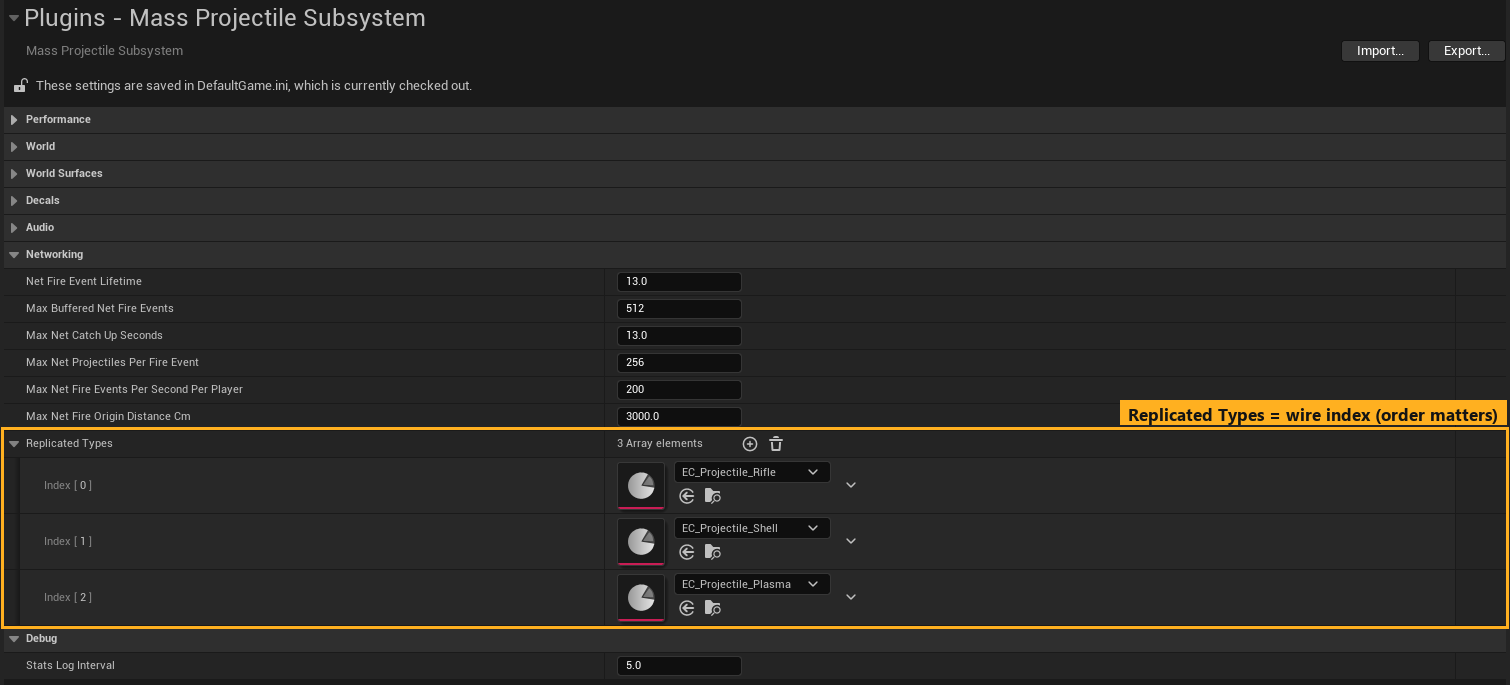Click the Stats Log Interval value field
The image size is (1510, 685).
pos(680,666)
